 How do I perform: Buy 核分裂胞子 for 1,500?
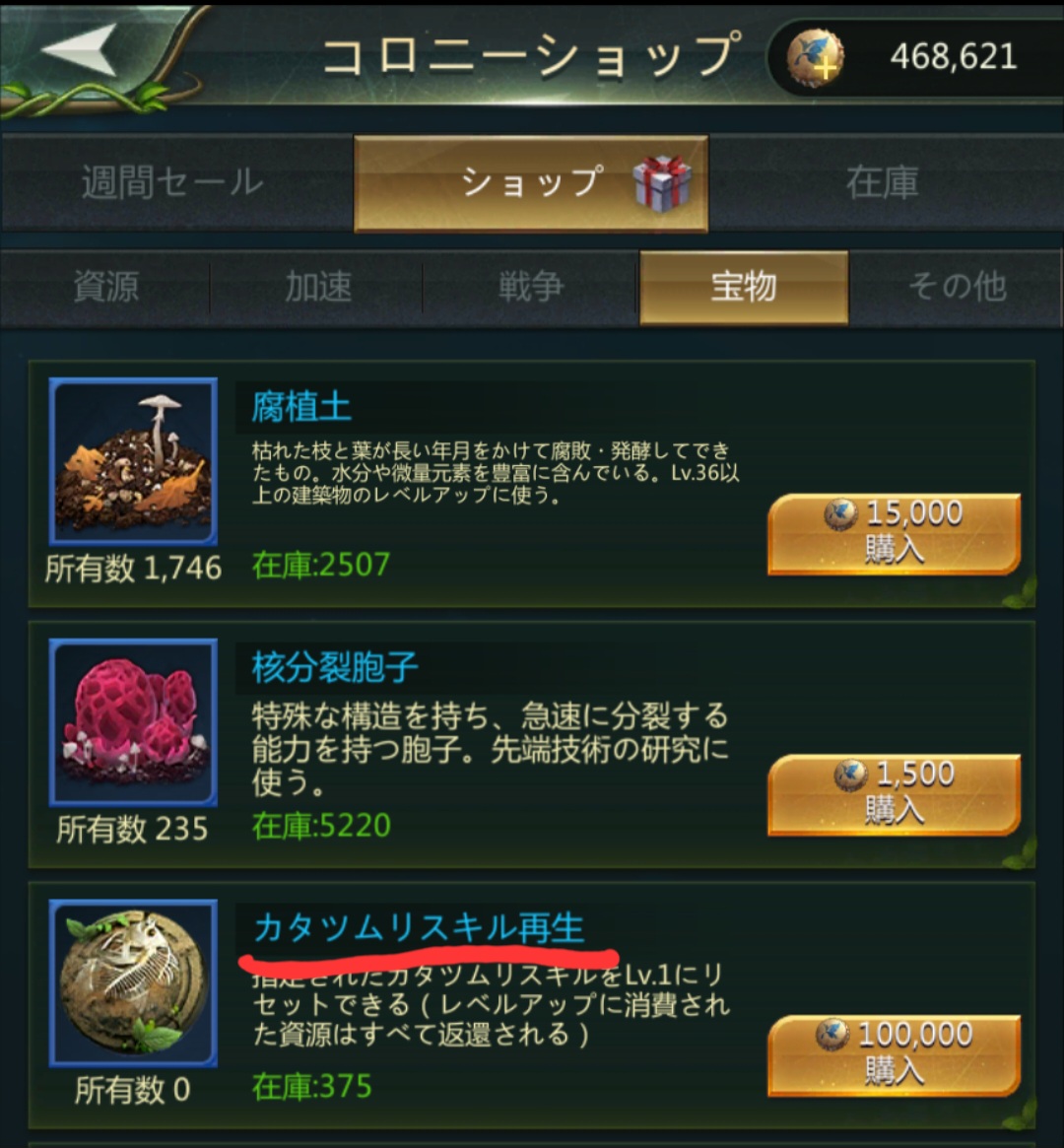tap(894, 794)
